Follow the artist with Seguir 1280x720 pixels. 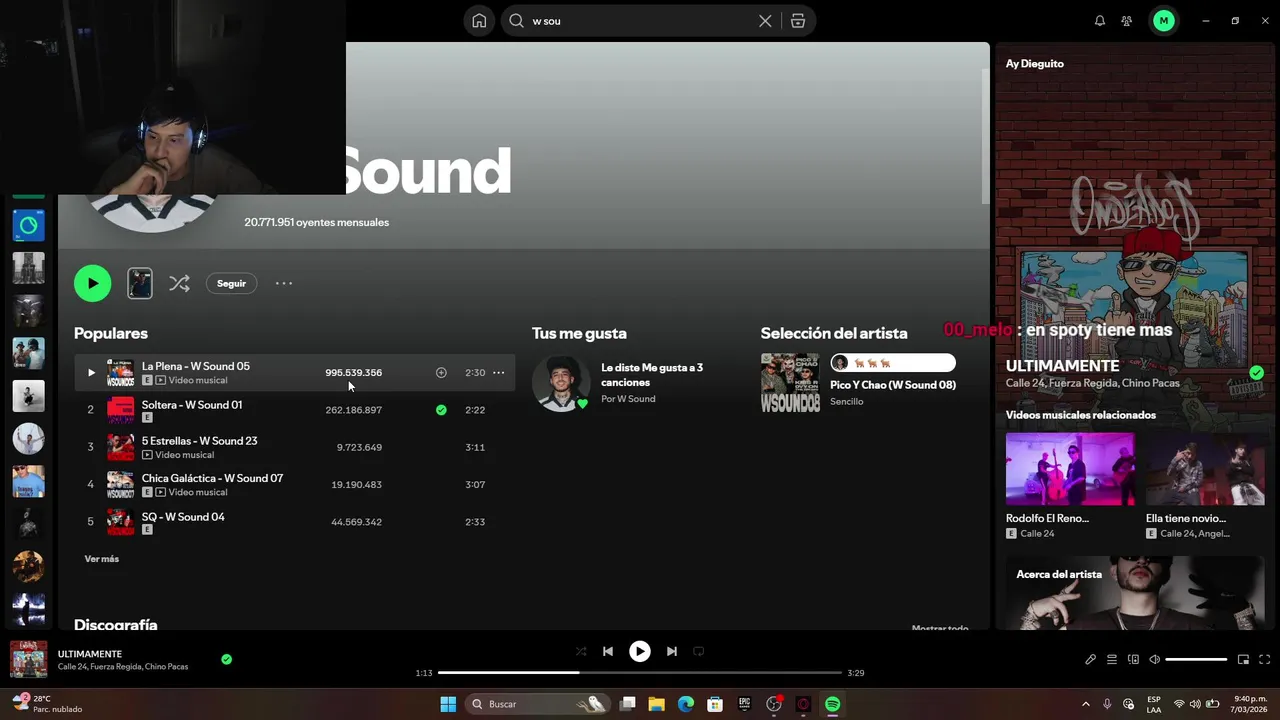coord(231,284)
